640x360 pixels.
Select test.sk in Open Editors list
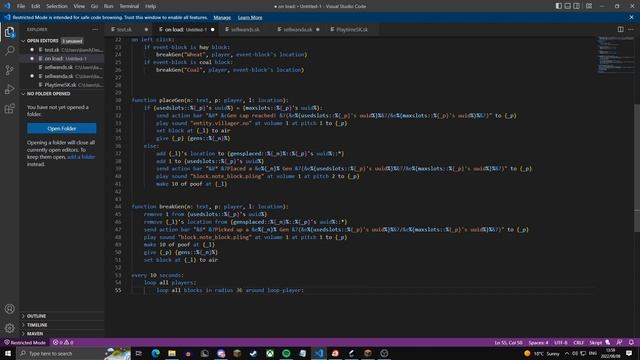tap(62, 50)
